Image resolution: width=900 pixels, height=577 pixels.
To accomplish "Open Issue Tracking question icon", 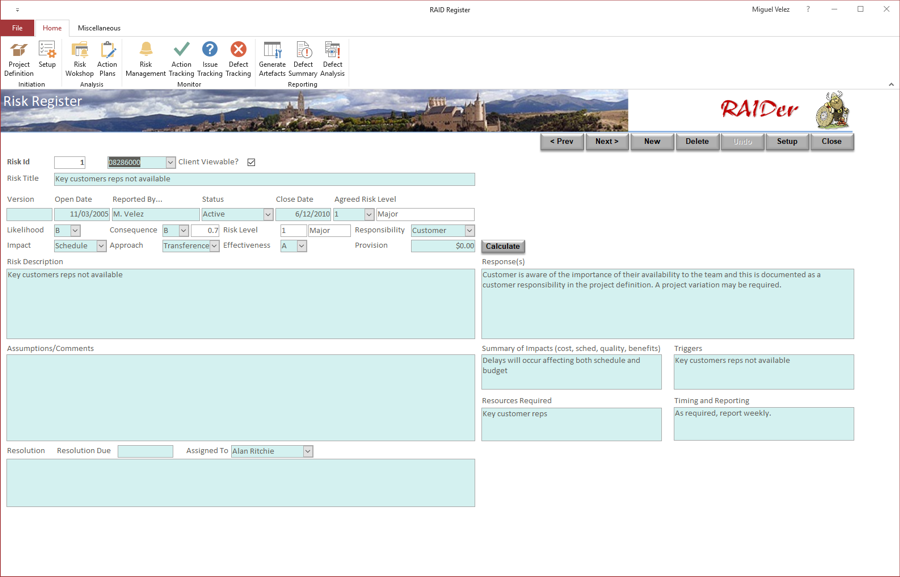I will [x=210, y=59].
